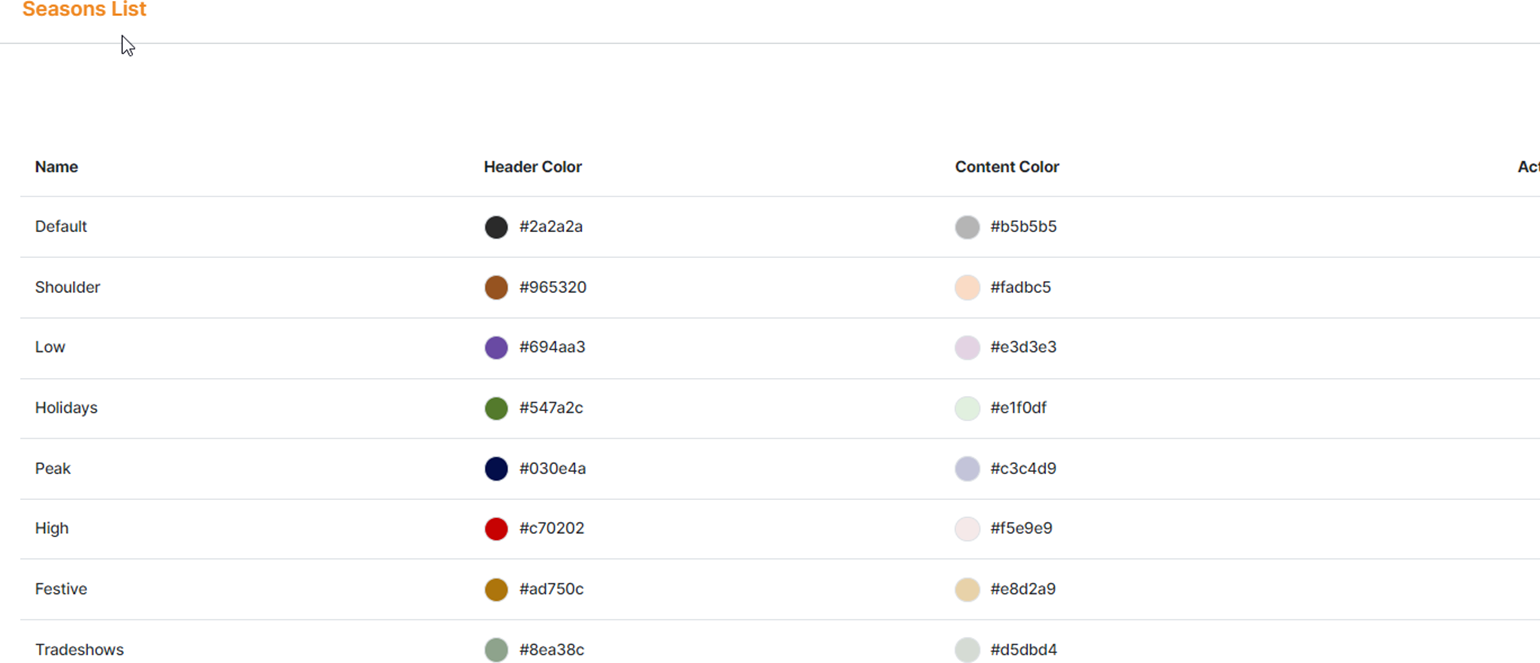Select the Shoulder content peach swatch
This screenshot has width=1540, height=663.
[967, 288]
